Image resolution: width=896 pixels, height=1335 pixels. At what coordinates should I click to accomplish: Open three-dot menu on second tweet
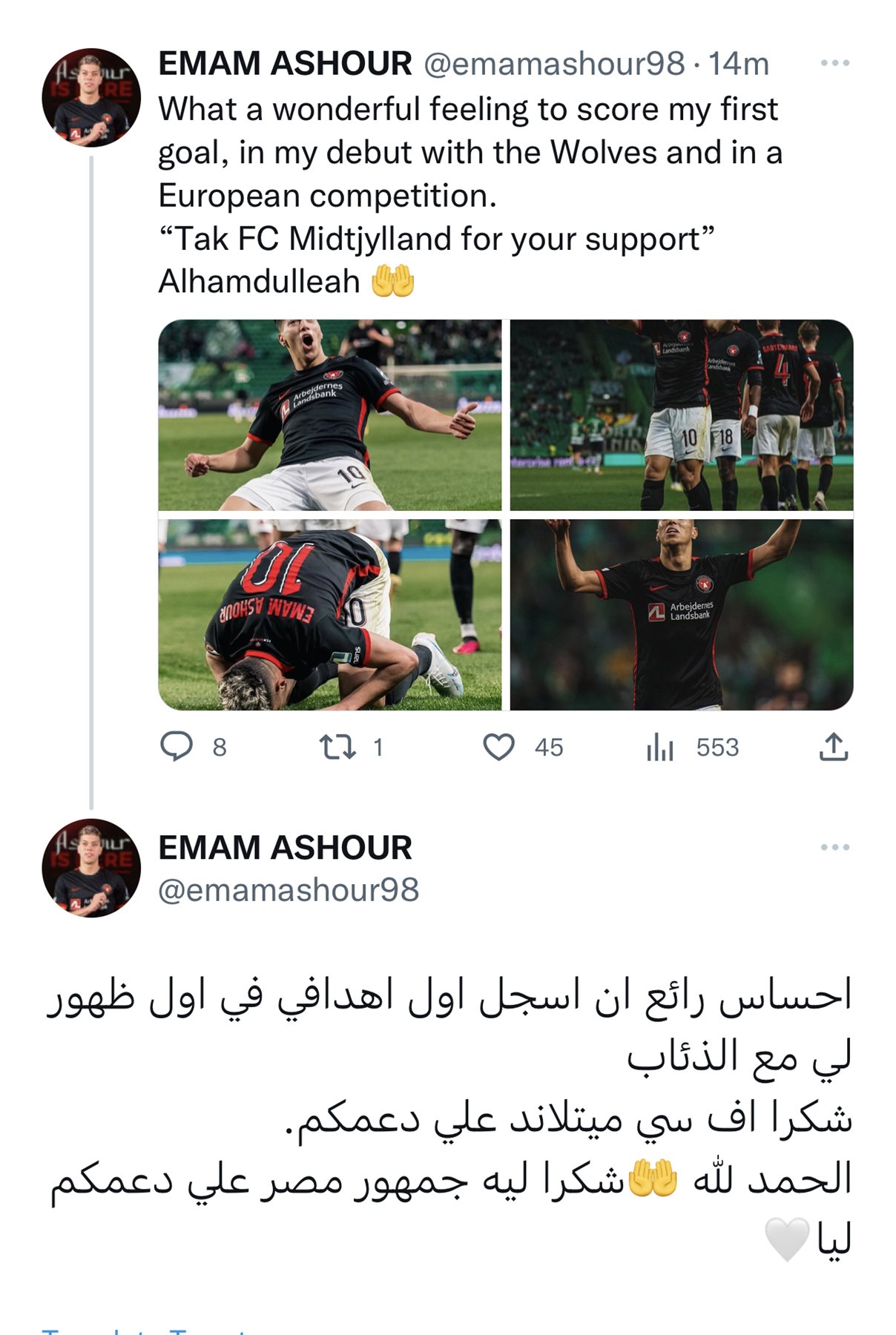tap(835, 847)
